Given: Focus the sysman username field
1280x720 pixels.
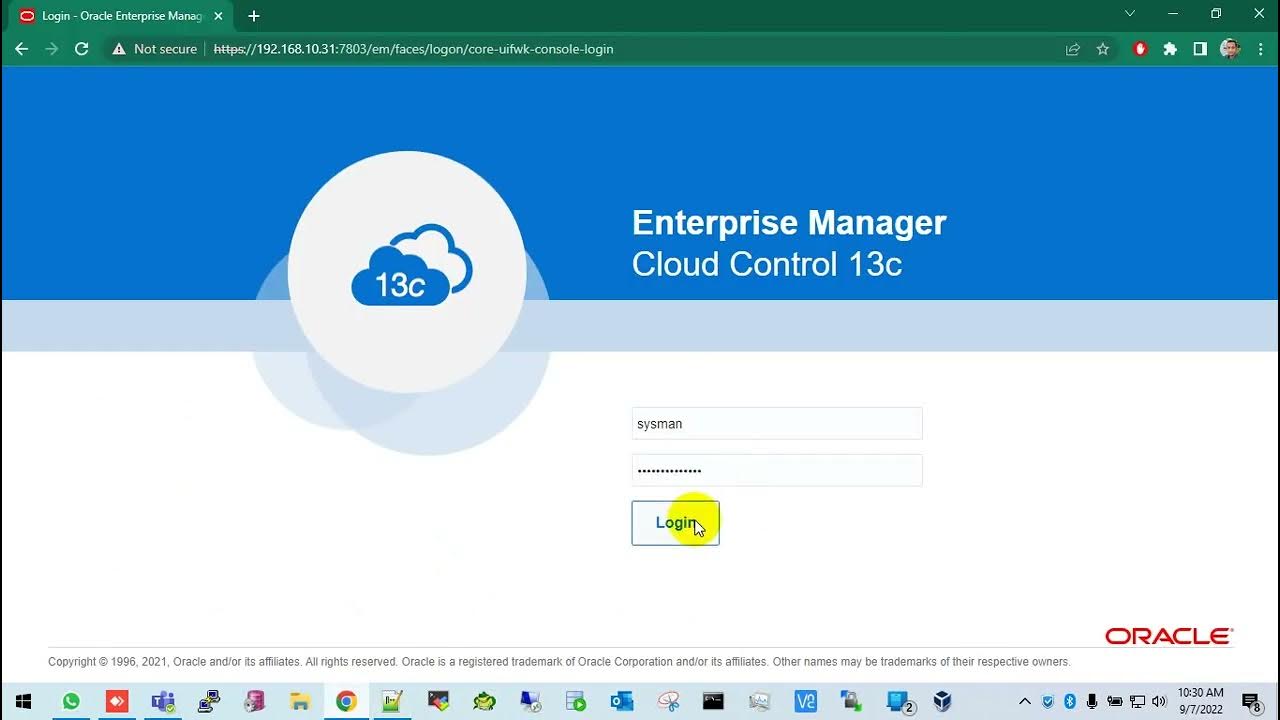Looking at the screenshot, I should coord(777,423).
